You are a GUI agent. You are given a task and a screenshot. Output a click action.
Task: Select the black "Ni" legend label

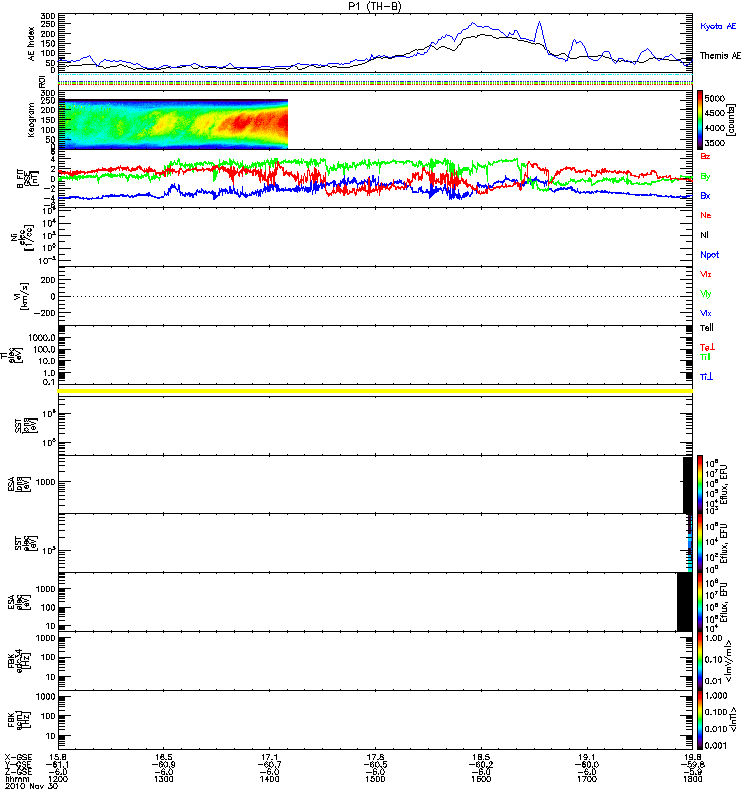(x=705, y=235)
